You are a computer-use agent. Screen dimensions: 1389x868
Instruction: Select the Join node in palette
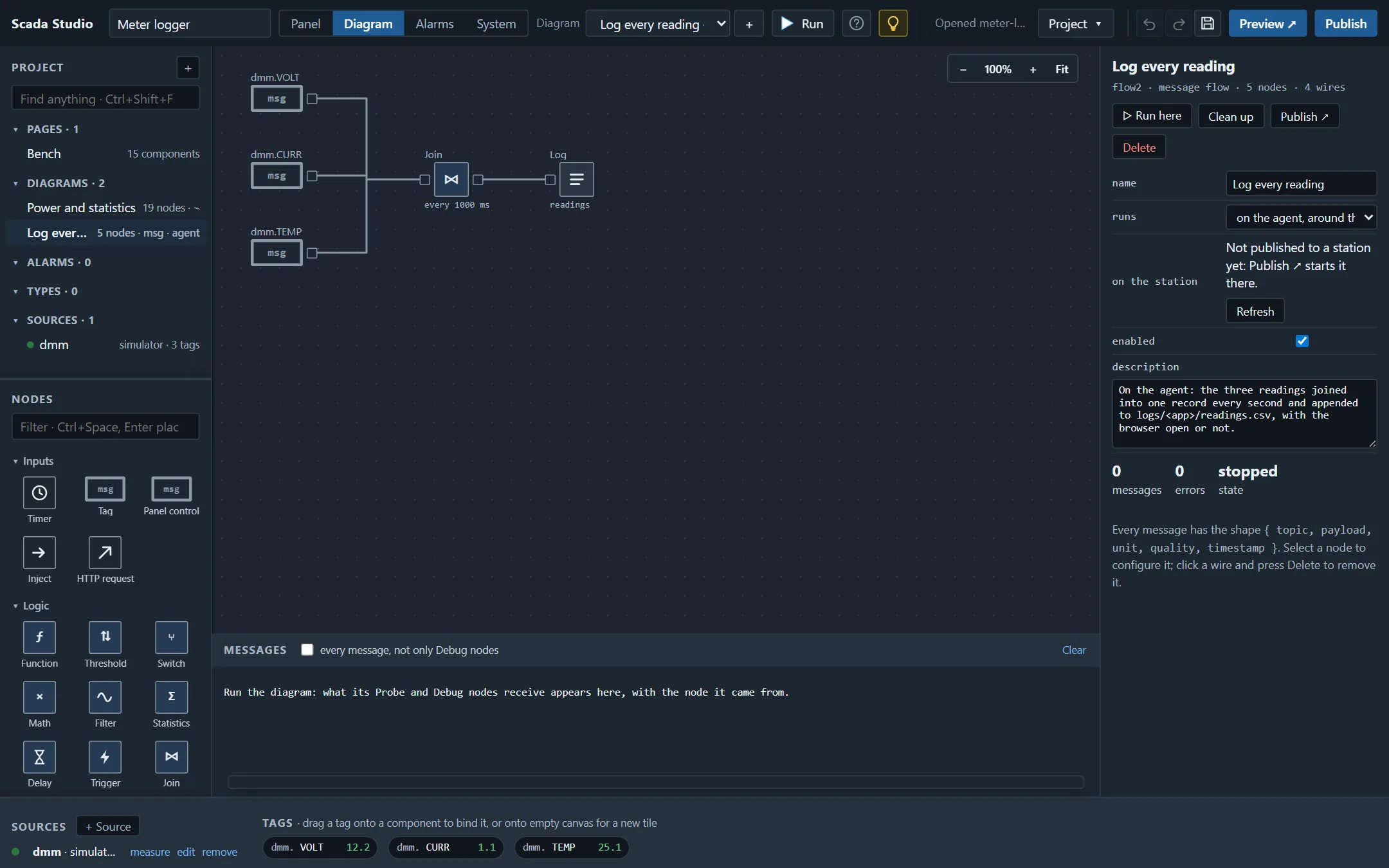pyautogui.click(x=171, y=757)
